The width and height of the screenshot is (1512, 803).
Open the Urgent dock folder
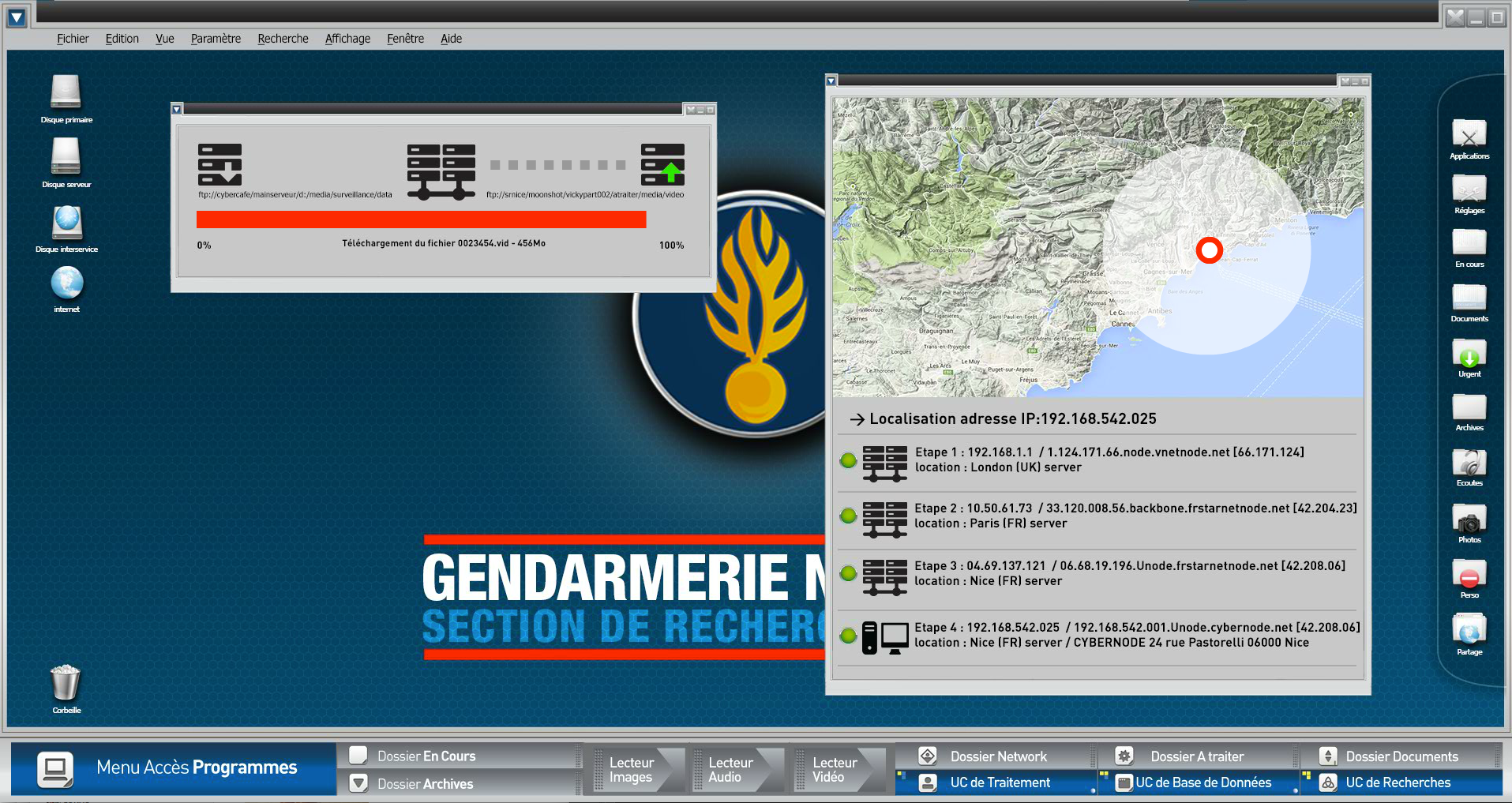[1469, 352]
